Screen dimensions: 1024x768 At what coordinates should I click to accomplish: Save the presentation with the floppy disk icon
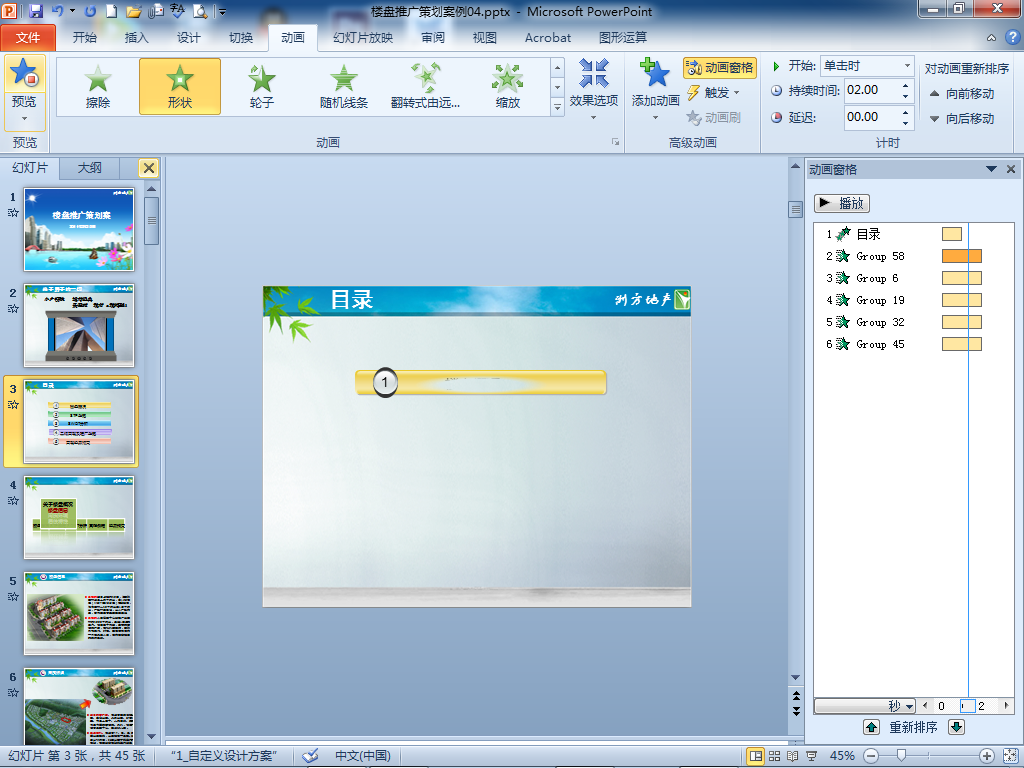coord(36,11)
